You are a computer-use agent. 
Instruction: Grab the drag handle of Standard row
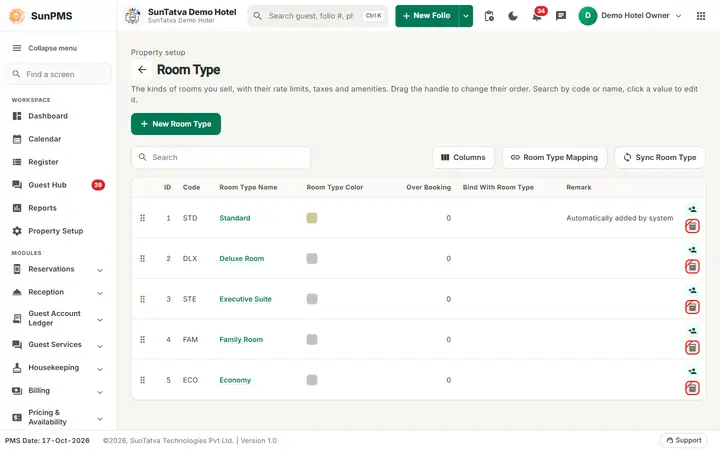(x=142, y=218)
